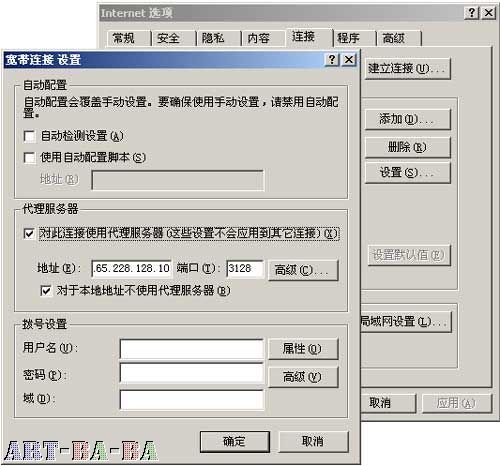This screenshot has height=466, width=500.
Task: Close the Internet 选项 window with X
Action: click(x=489, y=13)
